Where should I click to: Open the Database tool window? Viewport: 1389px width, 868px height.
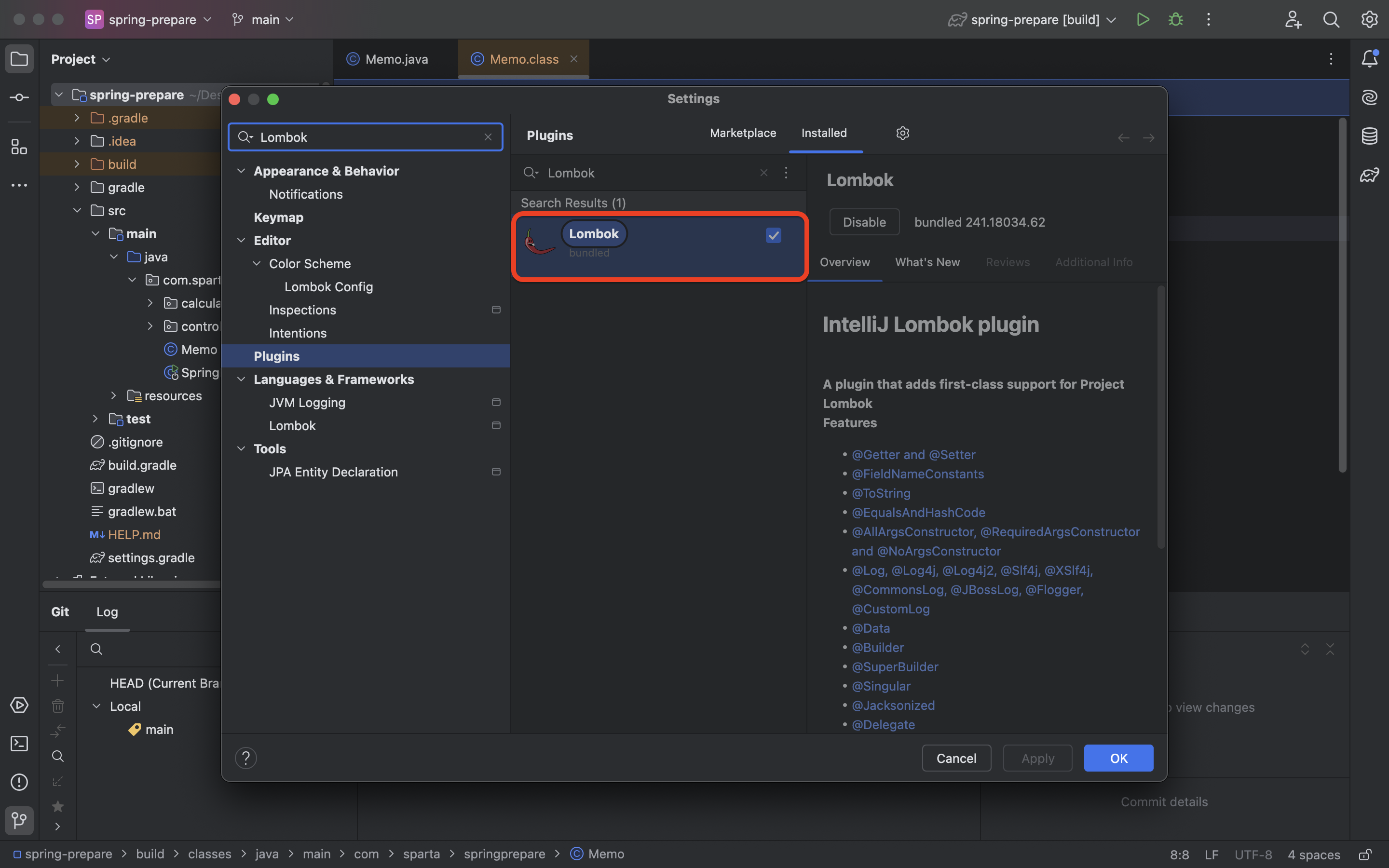[1370, 136]
